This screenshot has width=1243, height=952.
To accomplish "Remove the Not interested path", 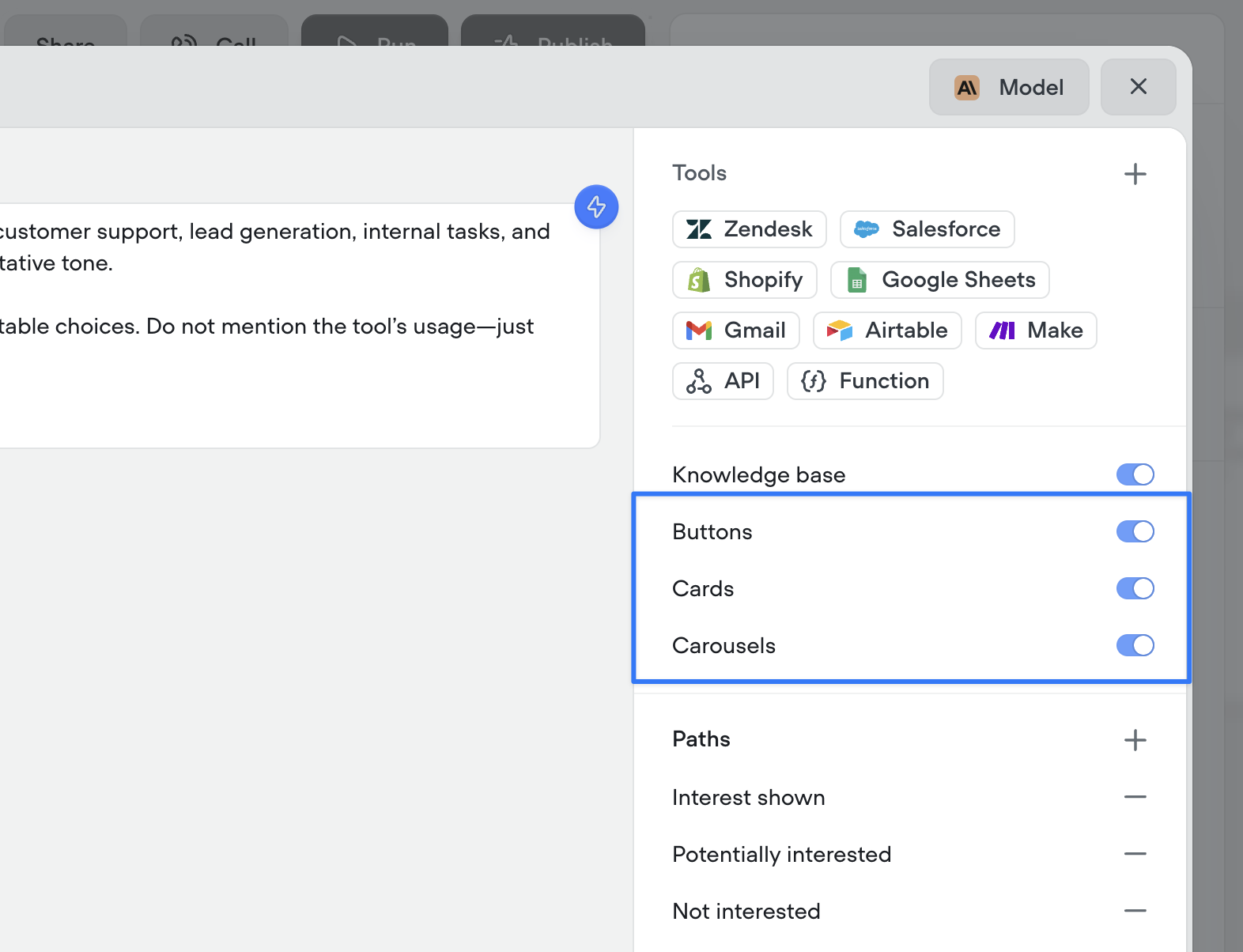I will (1135, 911).
